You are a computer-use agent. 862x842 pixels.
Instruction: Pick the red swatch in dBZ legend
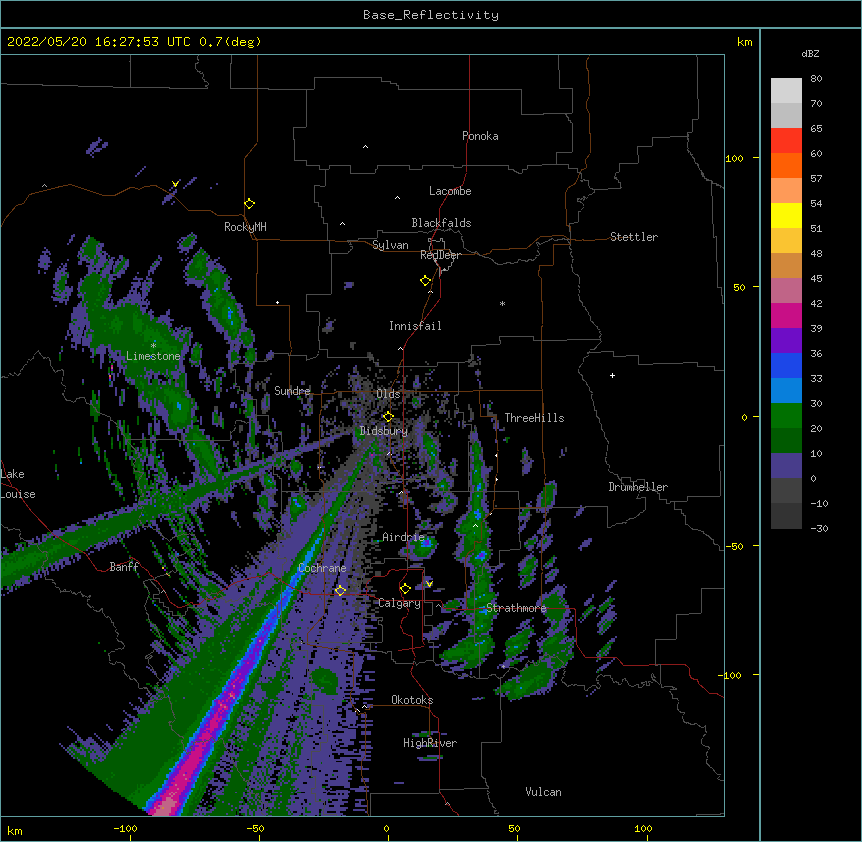[786, 140]
